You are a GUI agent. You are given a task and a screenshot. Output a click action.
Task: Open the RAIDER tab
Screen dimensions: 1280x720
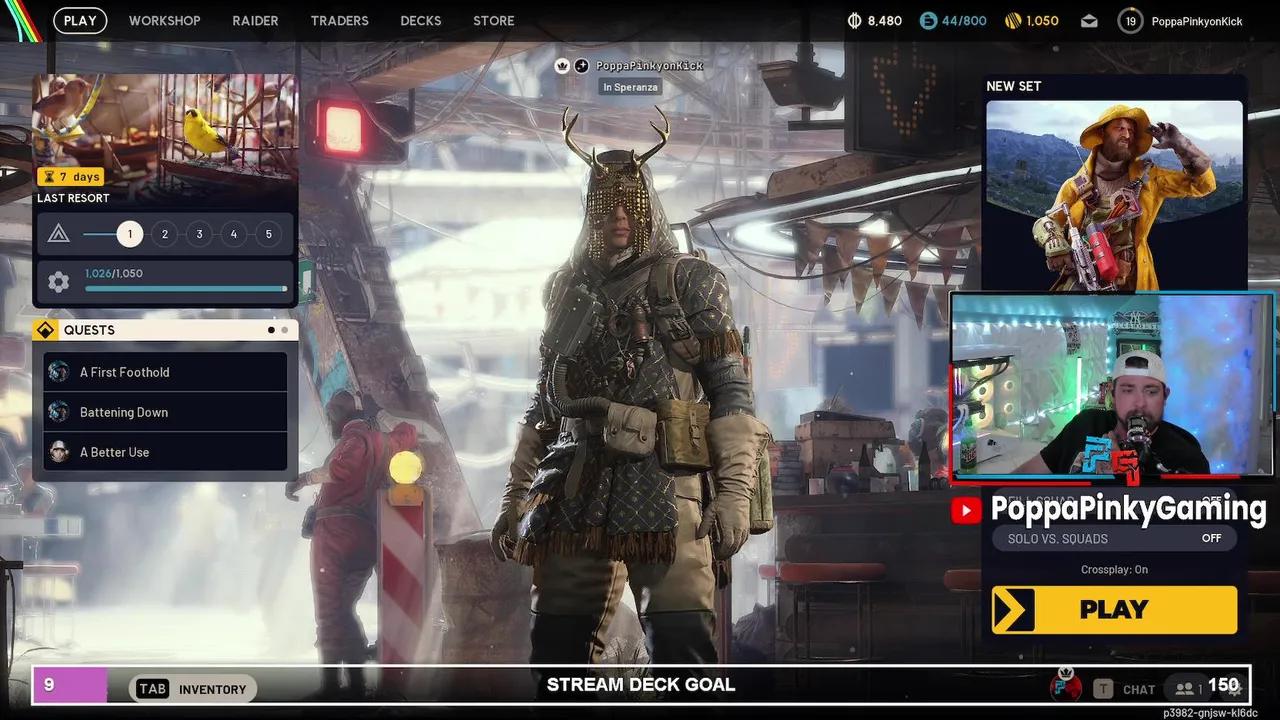pos(255,20)
